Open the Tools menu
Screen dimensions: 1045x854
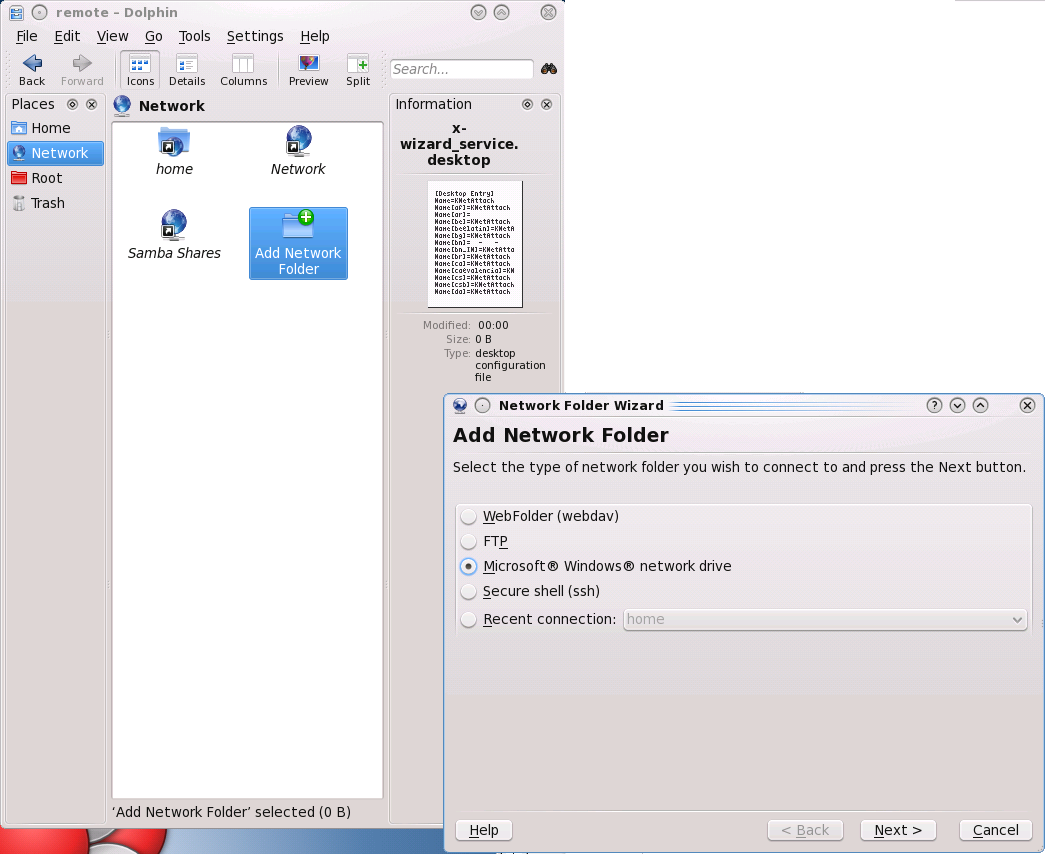194,36
